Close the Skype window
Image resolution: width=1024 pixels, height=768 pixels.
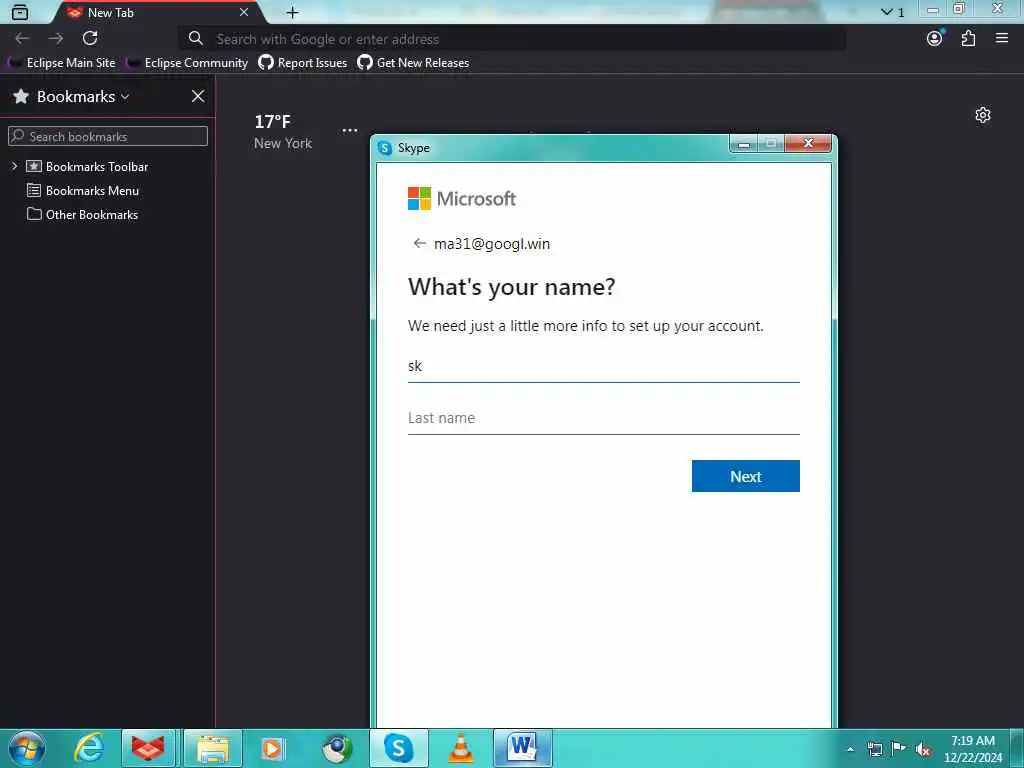(x=808, y=144)
